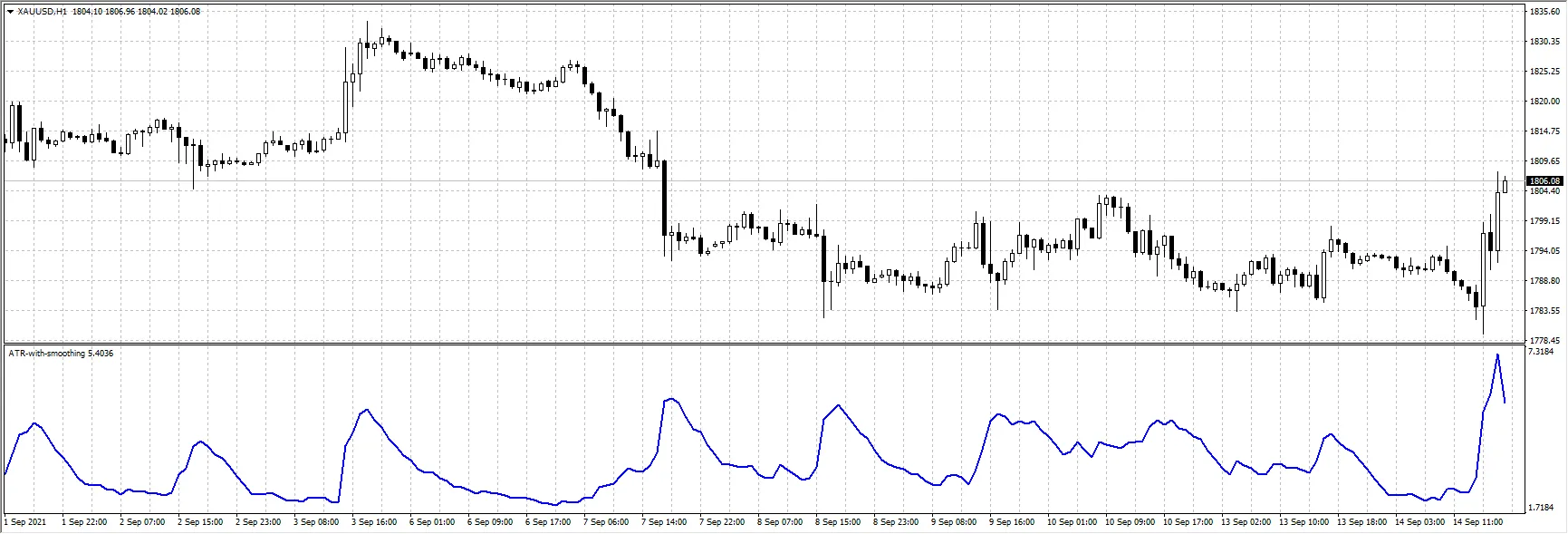Click the 1820.00 level on price axis
The width and height of the screenshot is (1568, 534).
[1544, 102]
